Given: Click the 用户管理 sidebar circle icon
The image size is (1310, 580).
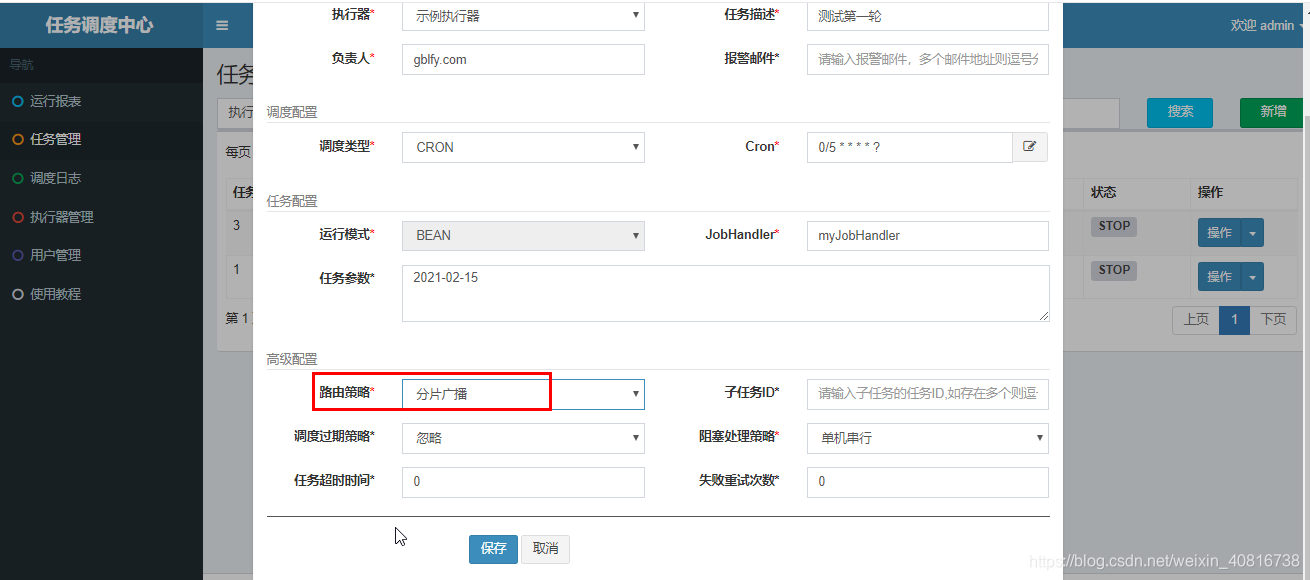Looking at the screenshot, I should pyautogui.click(x=17, y=256).
